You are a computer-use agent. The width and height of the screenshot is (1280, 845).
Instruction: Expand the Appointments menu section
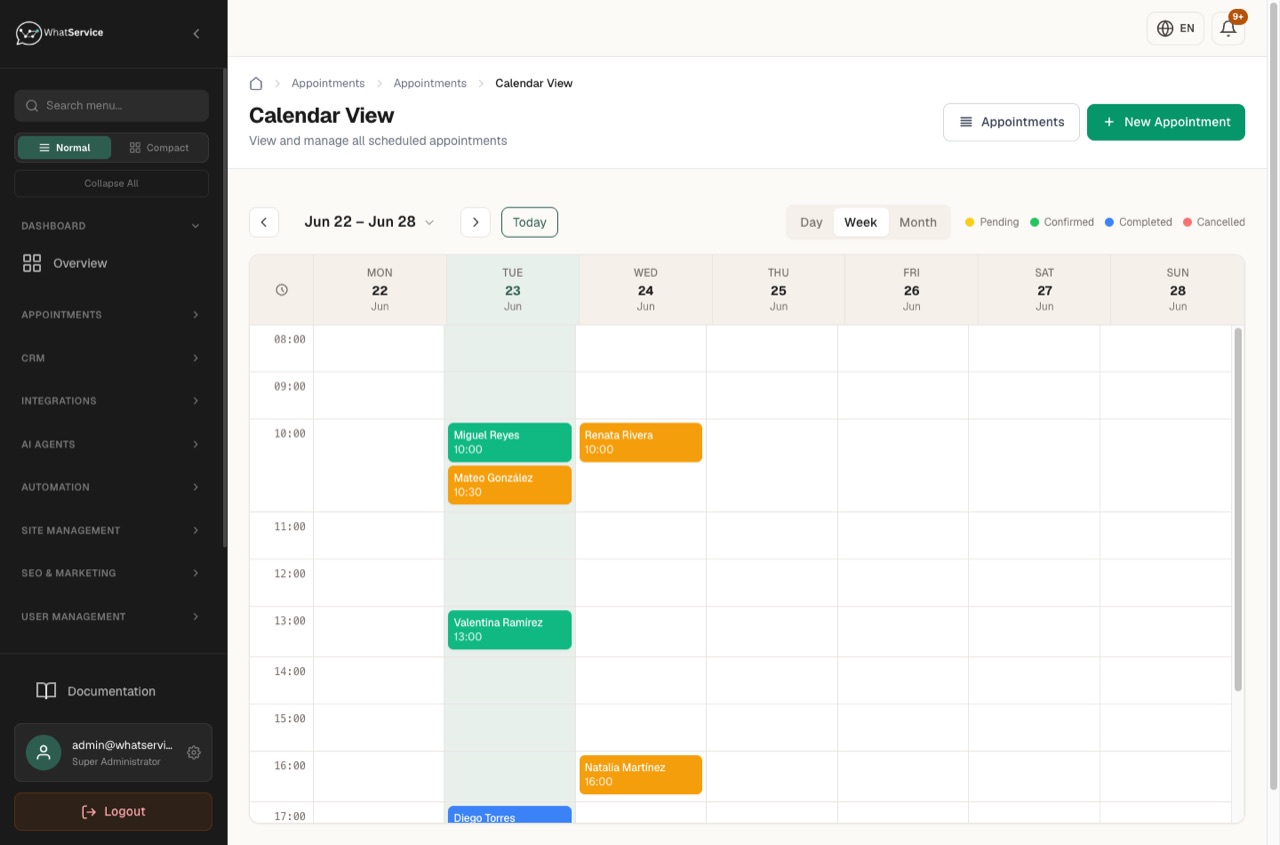111,315
